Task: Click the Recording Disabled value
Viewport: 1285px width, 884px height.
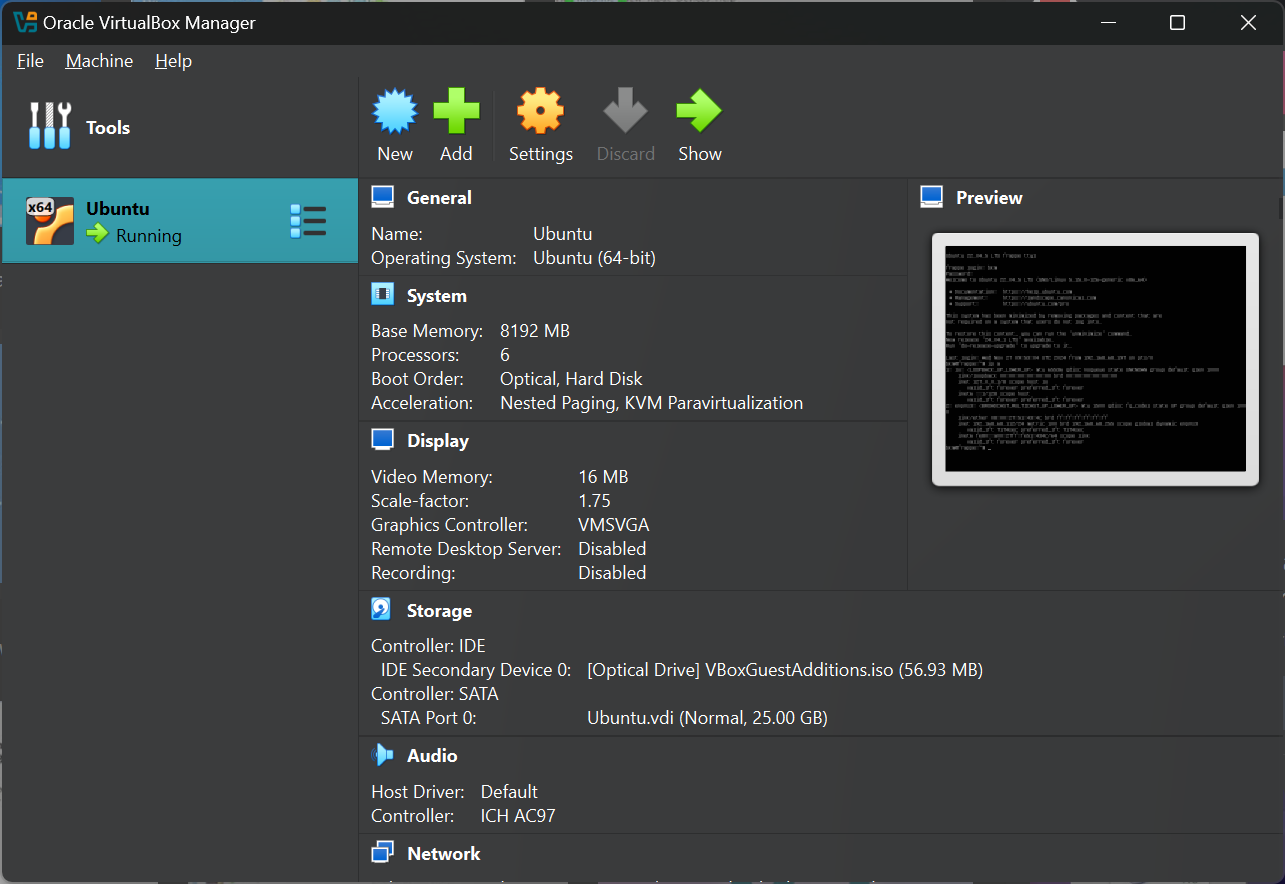Action: coord(612,573)
